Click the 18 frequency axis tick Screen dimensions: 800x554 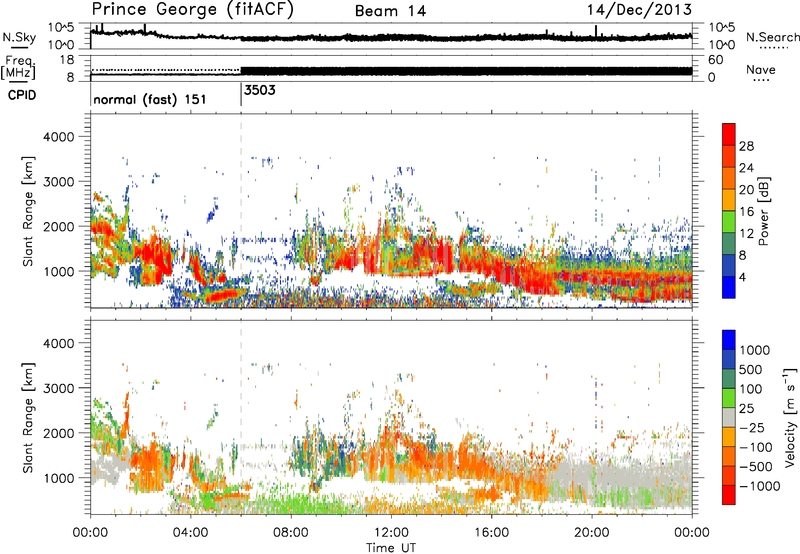coord(67,60)
